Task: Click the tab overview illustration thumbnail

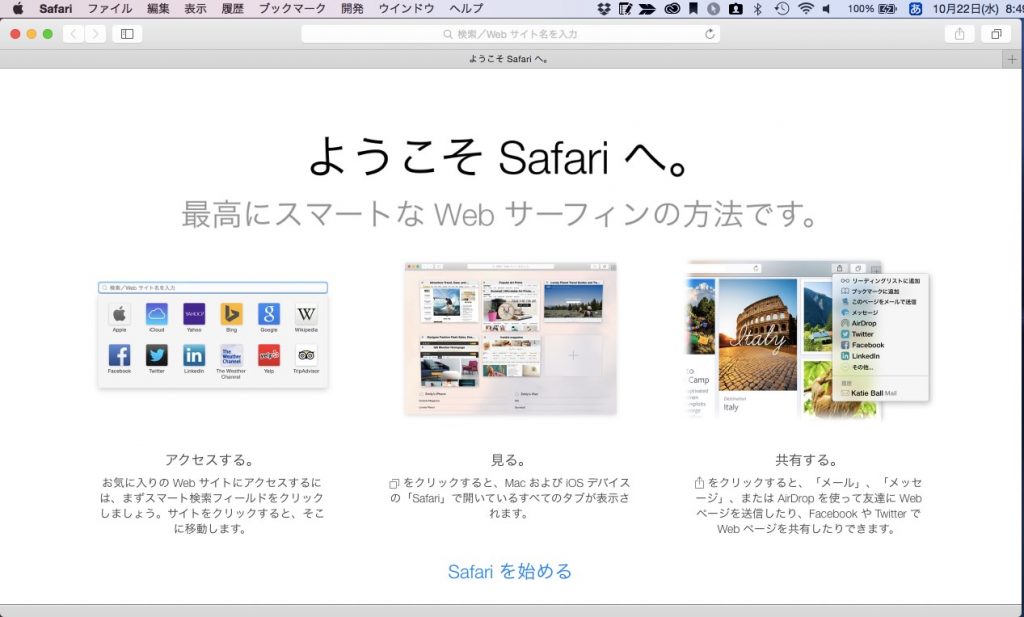Action: tap(511, 338)
